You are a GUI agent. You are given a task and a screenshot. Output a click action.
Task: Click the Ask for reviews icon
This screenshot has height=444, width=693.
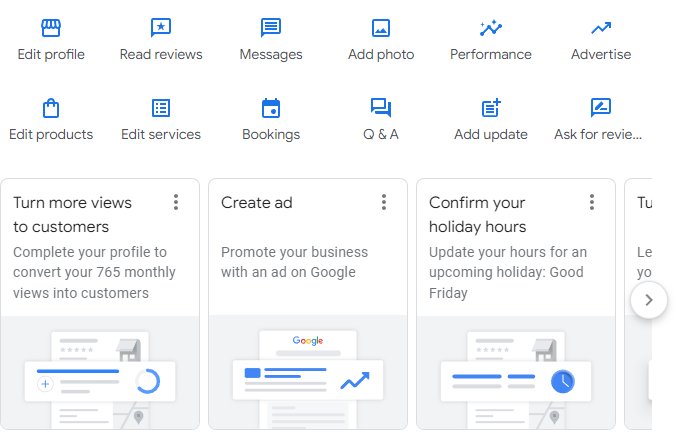coord(601,108)
